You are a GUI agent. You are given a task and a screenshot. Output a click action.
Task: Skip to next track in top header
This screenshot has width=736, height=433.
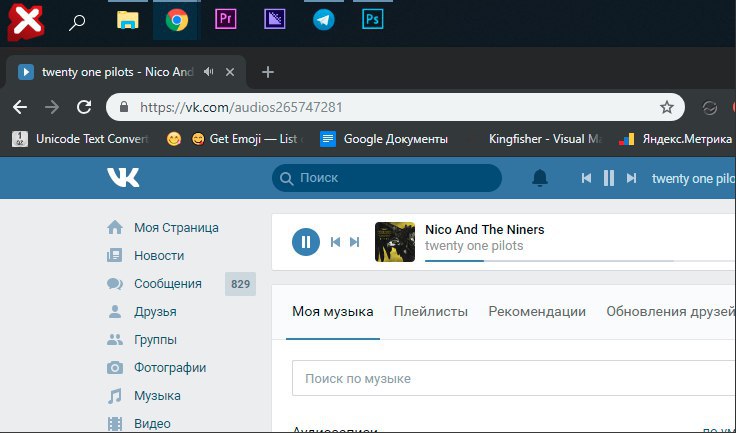pyautogui.click(x=631, y=178)
